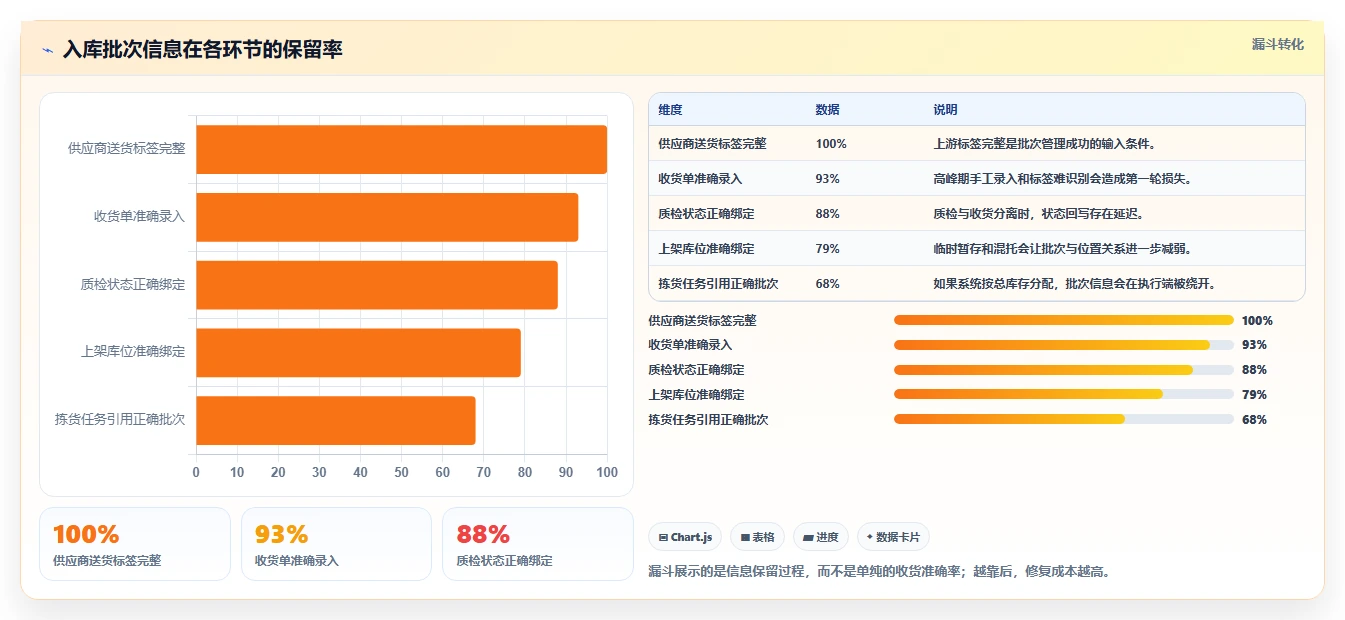This screenshot has height=620, width=1345.
Task: Select the 进度 chip
Action: (820, 537)
